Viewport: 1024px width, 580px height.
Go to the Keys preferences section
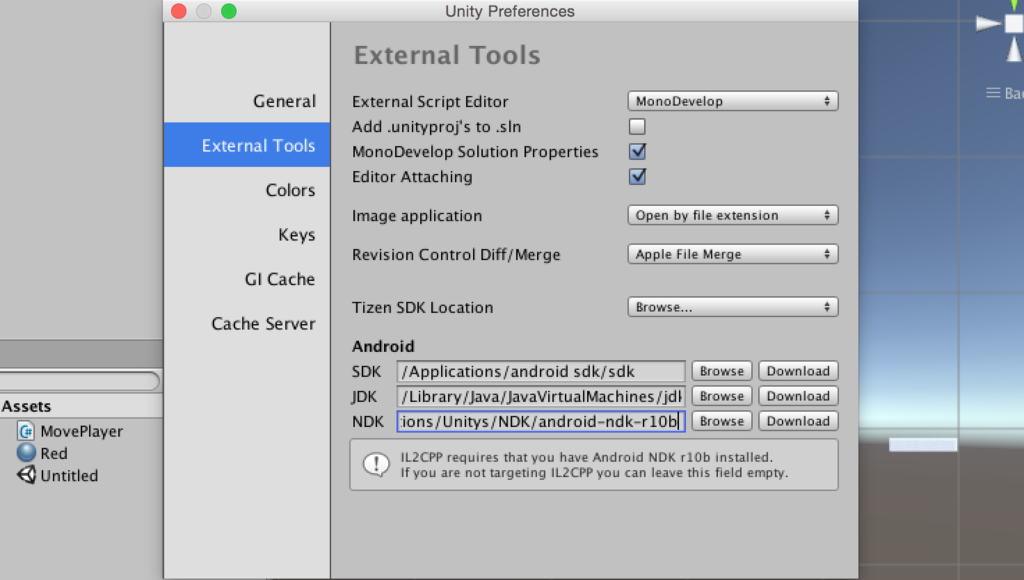click(296, 234)
